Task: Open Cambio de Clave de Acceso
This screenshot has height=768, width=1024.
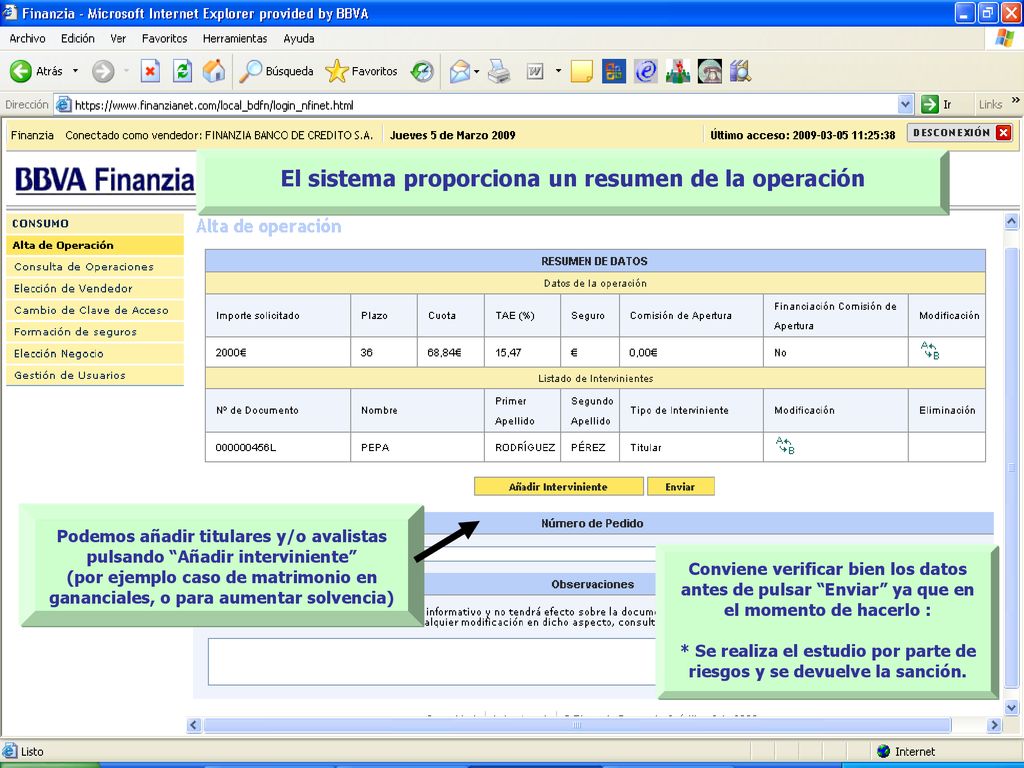Action: tap(95, 310)
